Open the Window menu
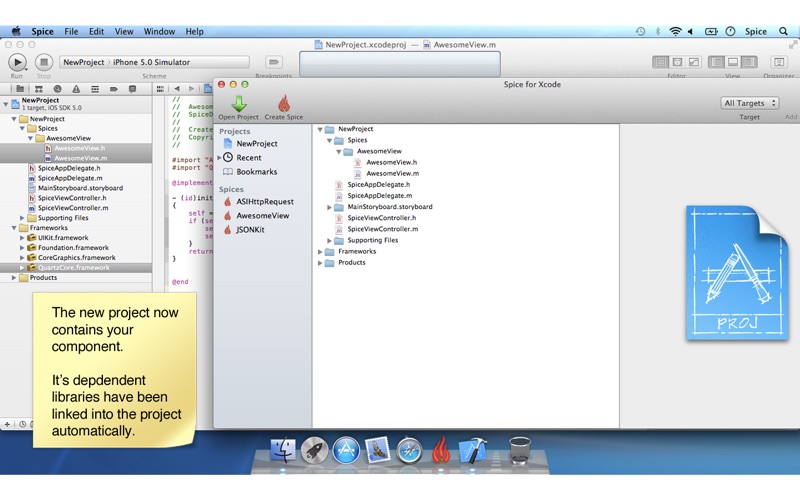This screenshot has width=800, height=500. point(159,32)
